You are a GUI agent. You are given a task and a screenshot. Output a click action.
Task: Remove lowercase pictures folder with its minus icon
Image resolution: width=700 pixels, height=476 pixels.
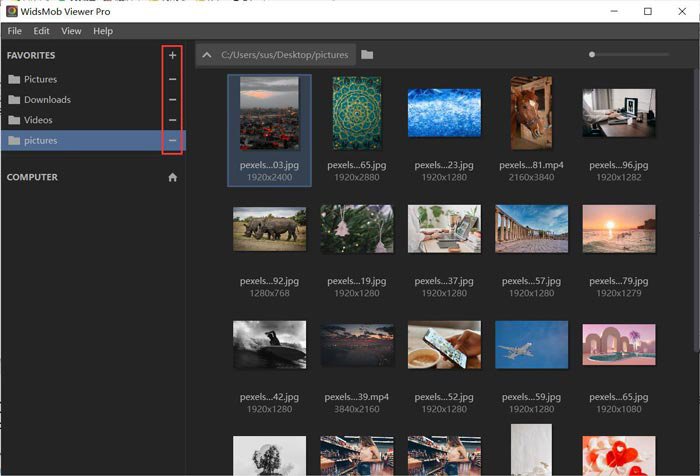click(x=173, y=140)
